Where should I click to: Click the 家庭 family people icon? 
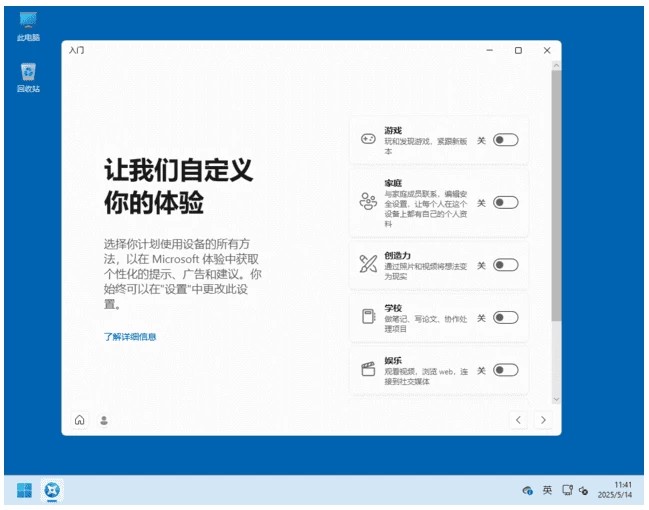[368, 202]
